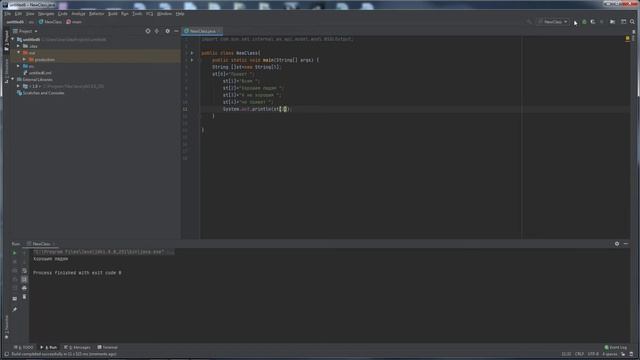The image size is (640, 360).
Task: Select the NewClass tab in Run panel
Action: 41,244
